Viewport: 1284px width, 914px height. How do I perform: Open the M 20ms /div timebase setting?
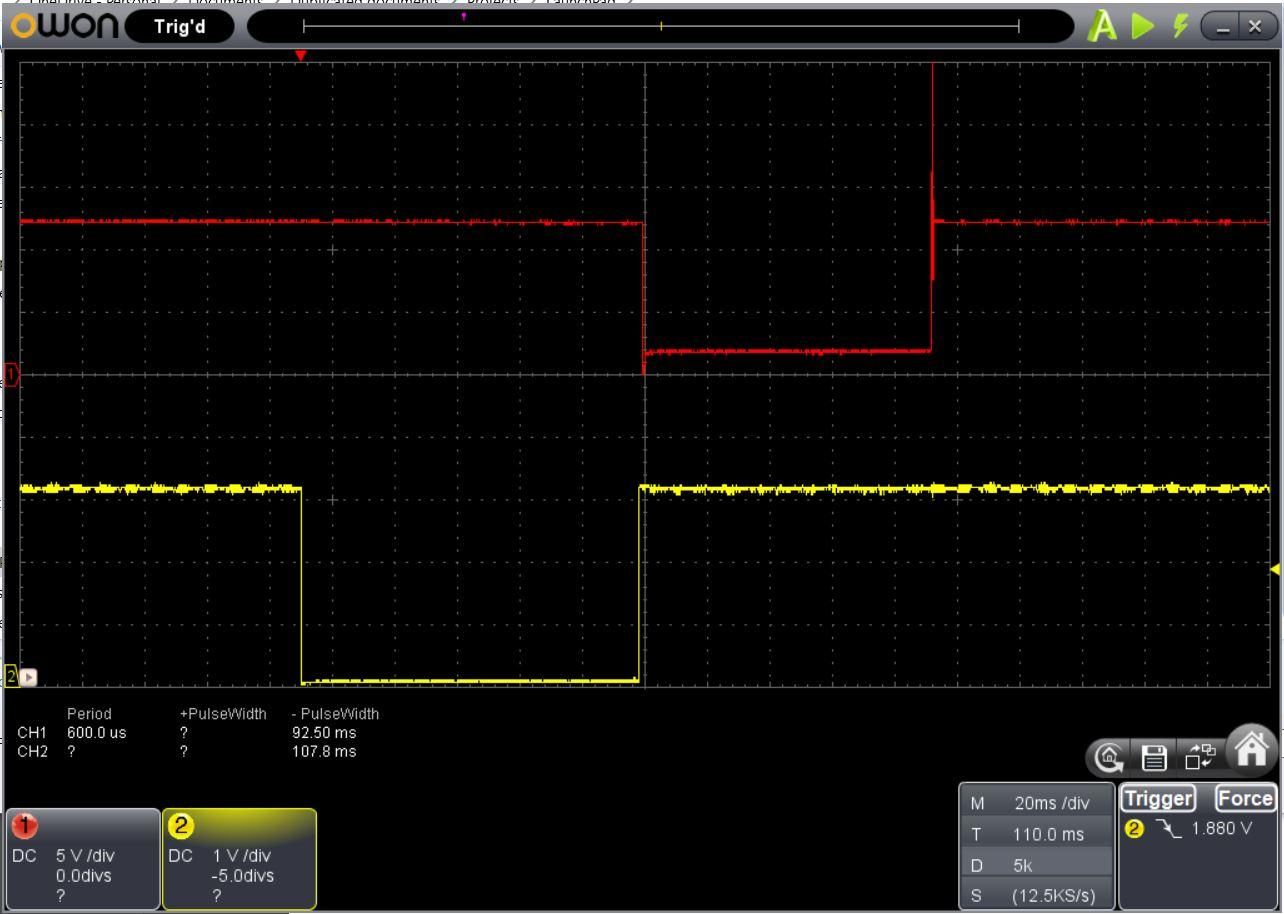coord(1037,802)
